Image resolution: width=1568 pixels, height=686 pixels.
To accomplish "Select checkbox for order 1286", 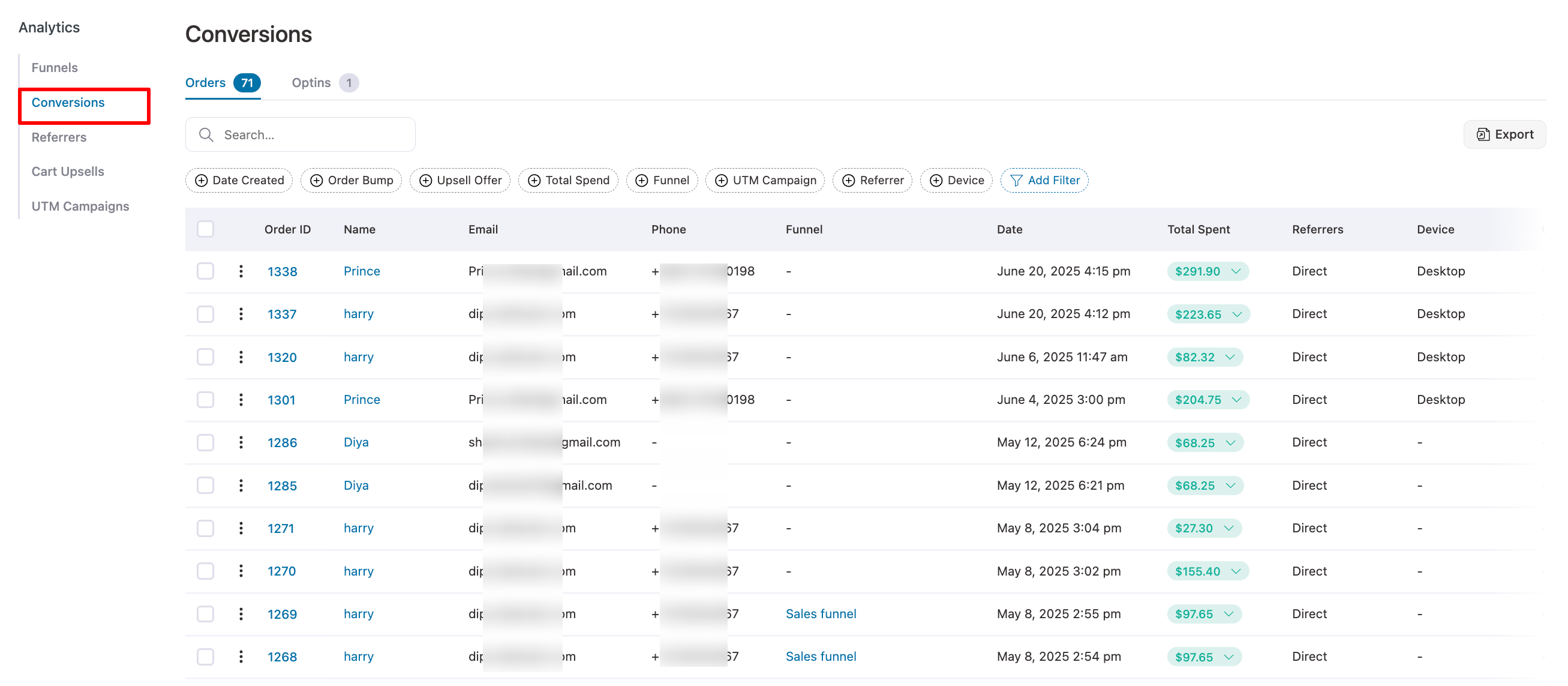I will 206,442.
